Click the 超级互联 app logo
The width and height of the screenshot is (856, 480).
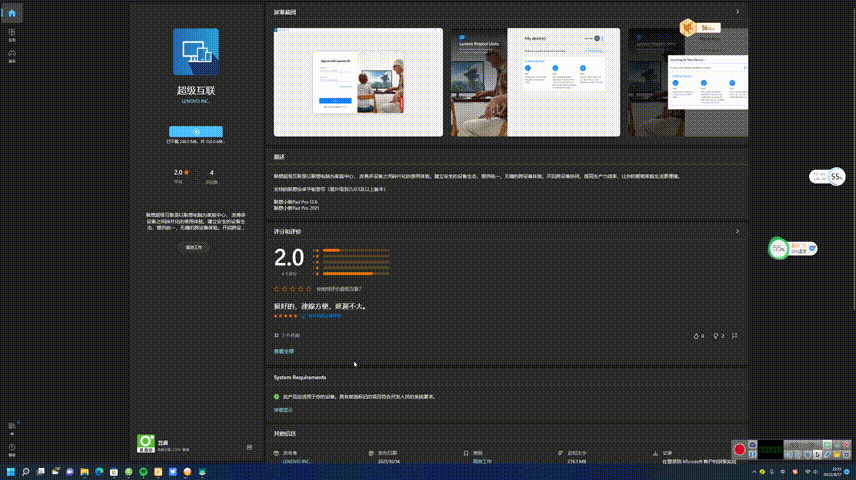(195, 52)
